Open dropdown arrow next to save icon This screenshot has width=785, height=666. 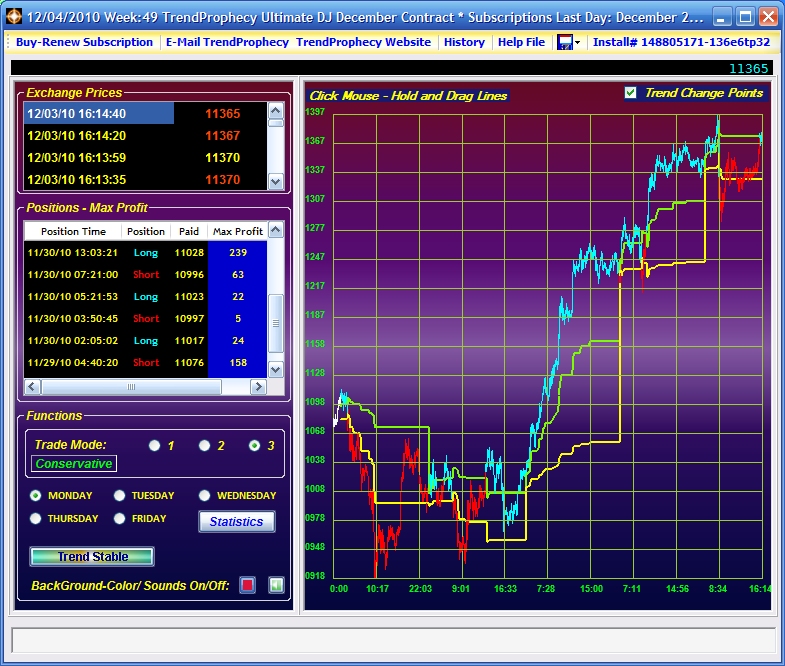pos(577,43)
